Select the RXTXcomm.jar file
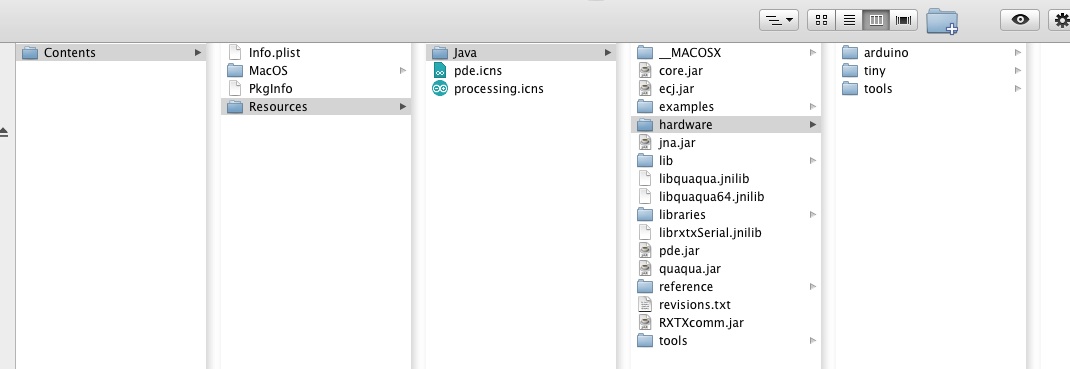This screenshot has height=369, width=1070. coord(726,323)
